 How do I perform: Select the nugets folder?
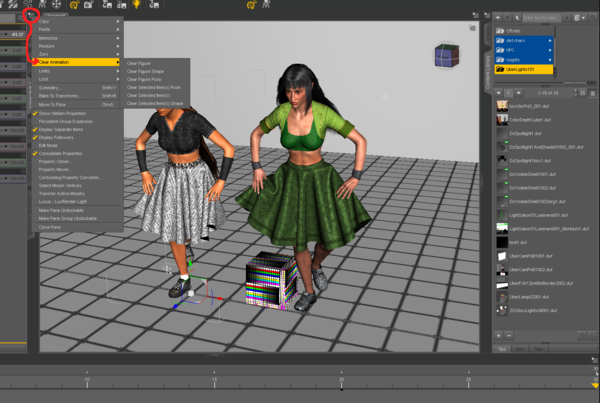tap(523, 60)
